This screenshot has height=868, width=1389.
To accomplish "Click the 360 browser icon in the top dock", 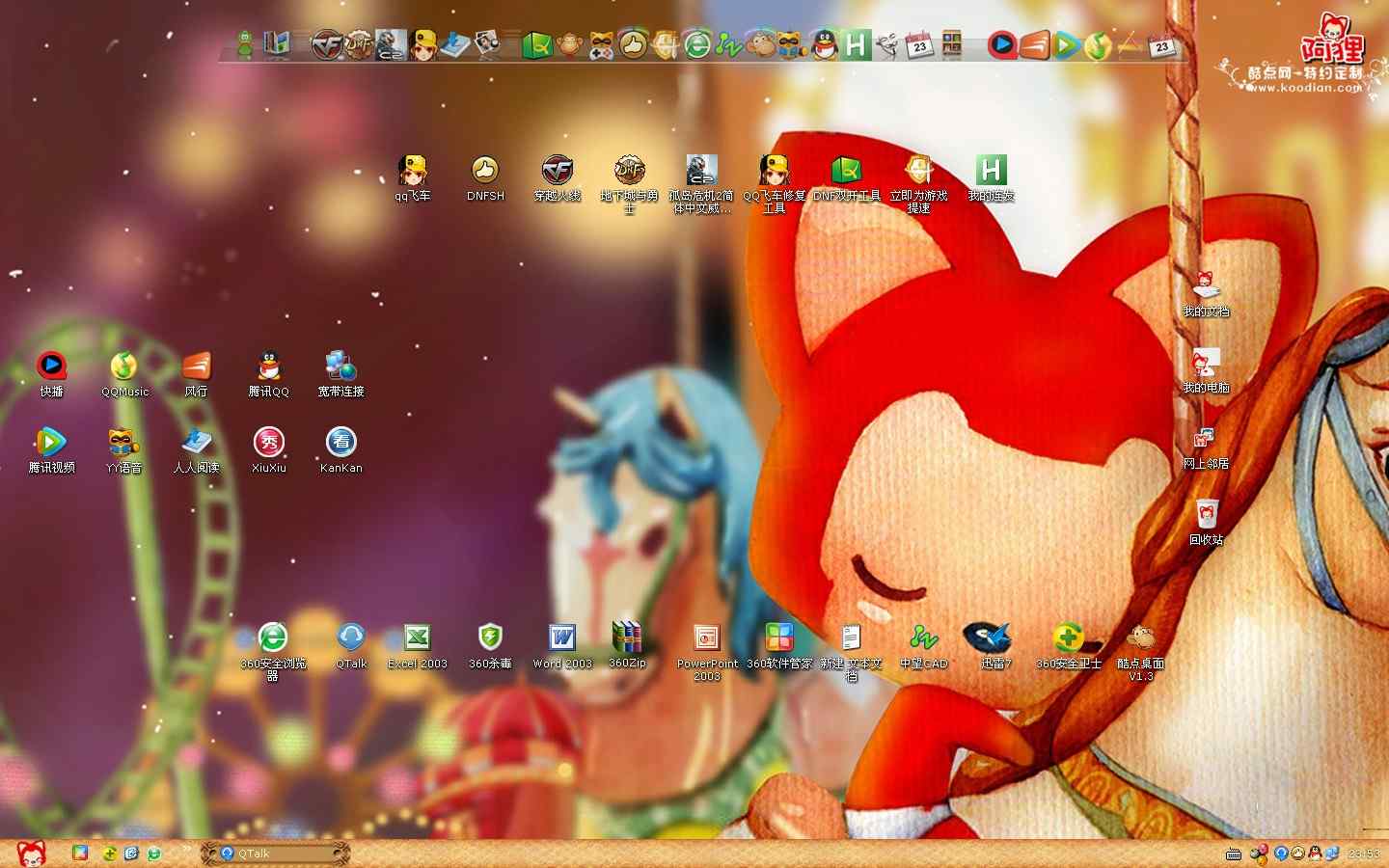I will (697, 44).
